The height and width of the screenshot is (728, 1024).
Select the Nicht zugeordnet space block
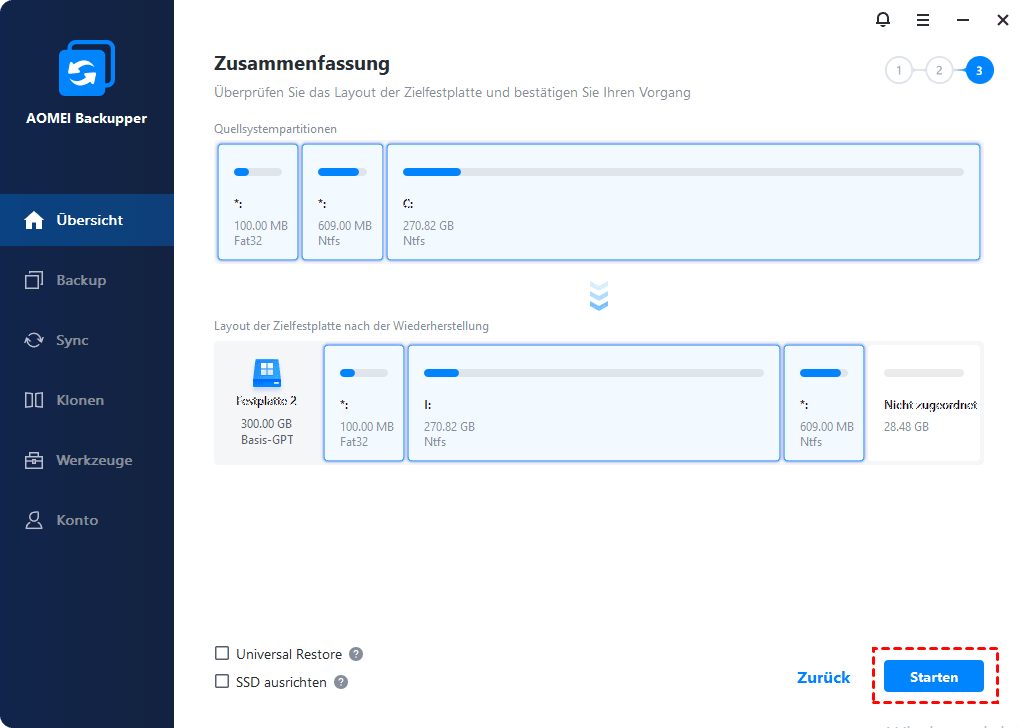(924, 403)
